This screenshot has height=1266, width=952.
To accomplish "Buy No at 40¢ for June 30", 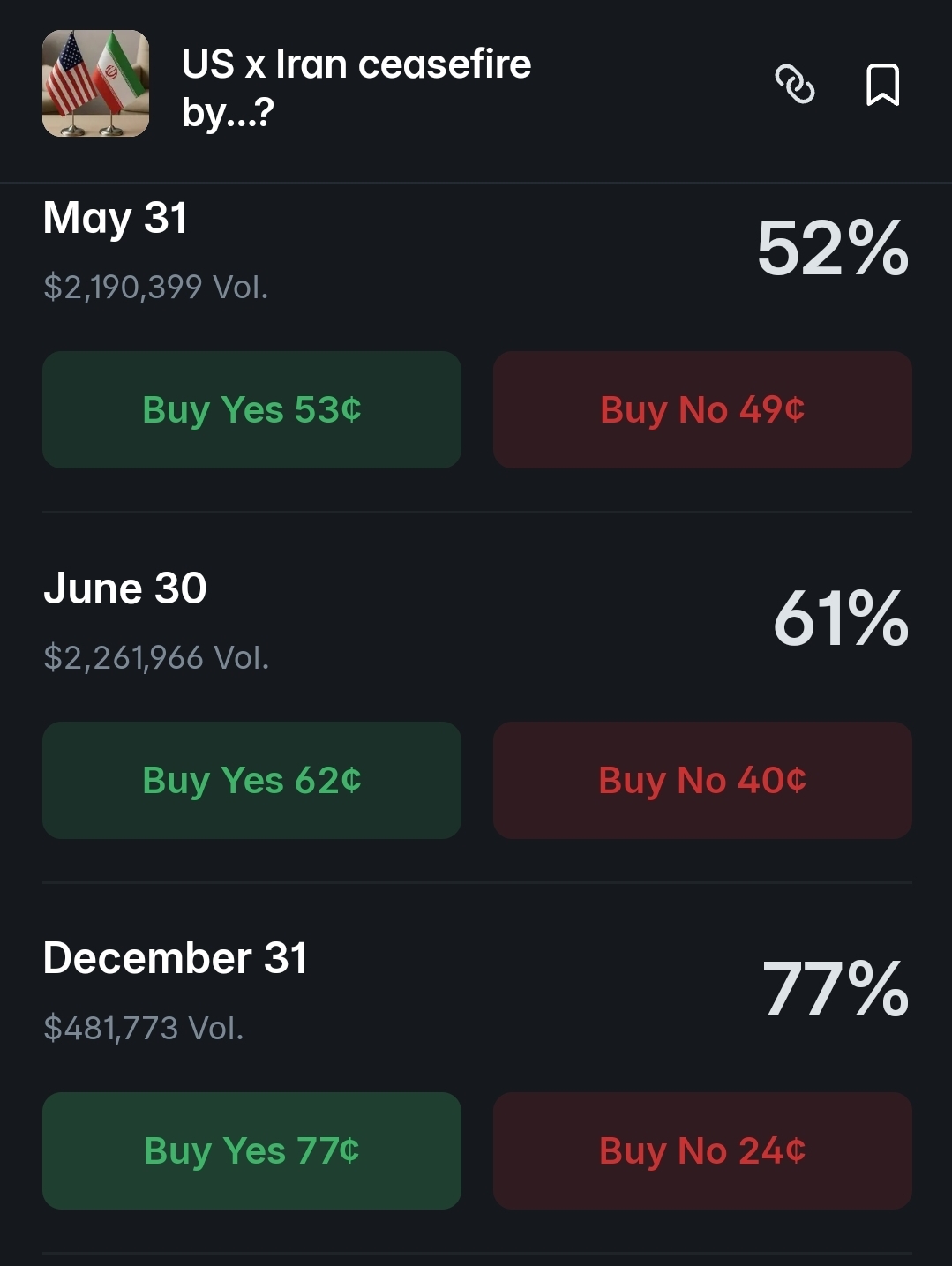I will coord(702,780).
